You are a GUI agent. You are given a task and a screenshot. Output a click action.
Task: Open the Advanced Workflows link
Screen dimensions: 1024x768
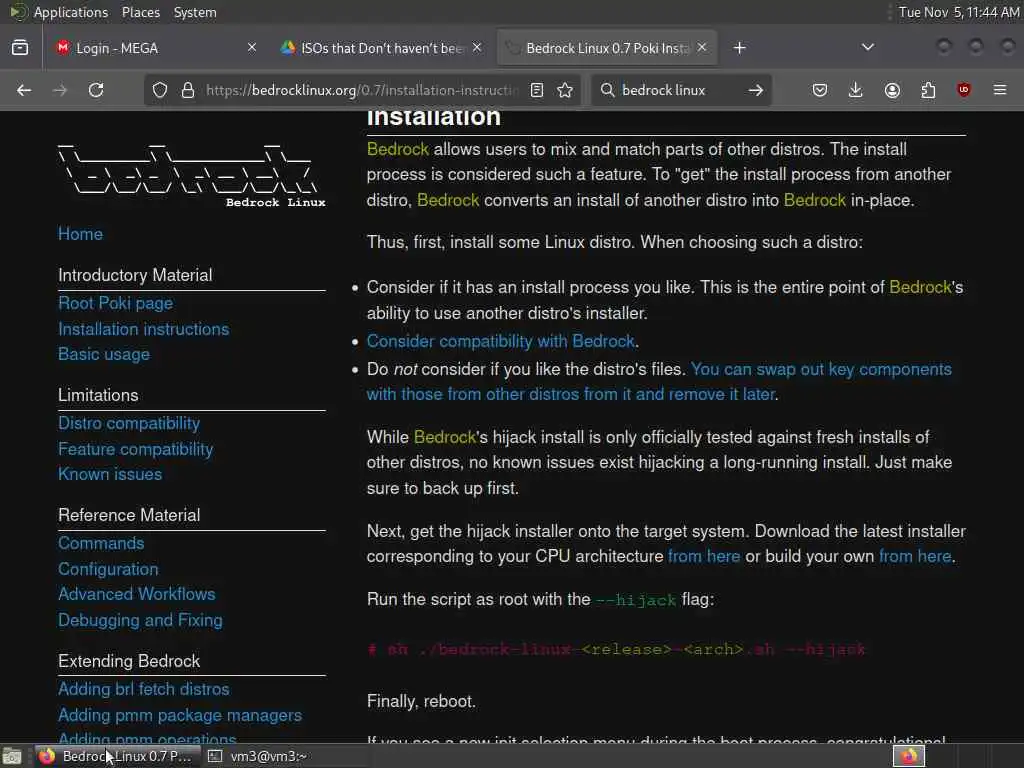[136, 594]
